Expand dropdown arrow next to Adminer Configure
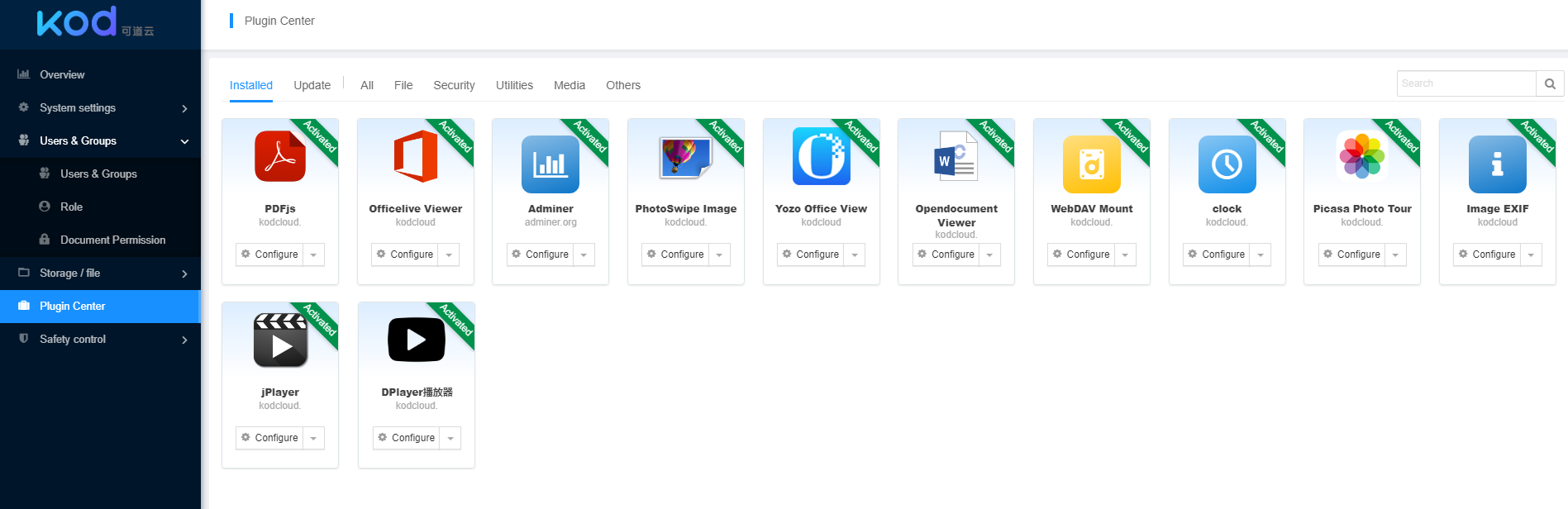Image resolution: width=1568 pixels, height=509 pixels. coord(584,254)
